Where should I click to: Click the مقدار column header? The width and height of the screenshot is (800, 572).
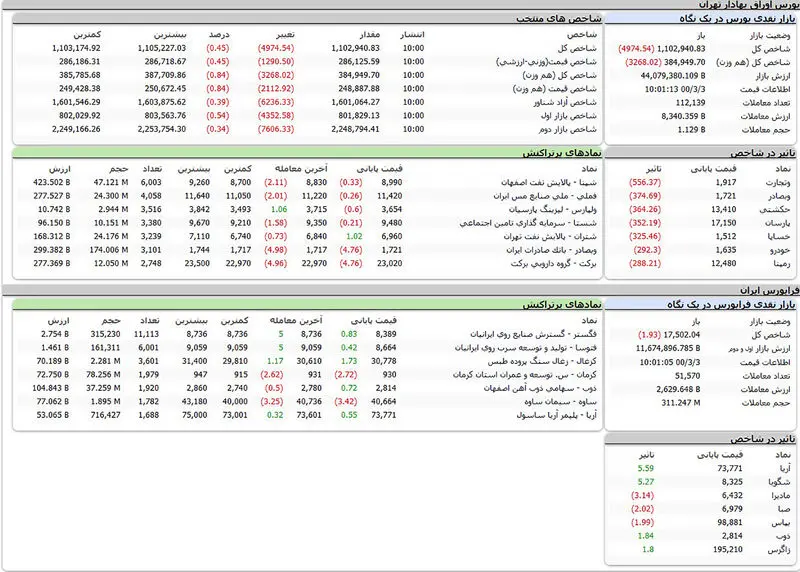pyautogui.click(x=369, y=35)
